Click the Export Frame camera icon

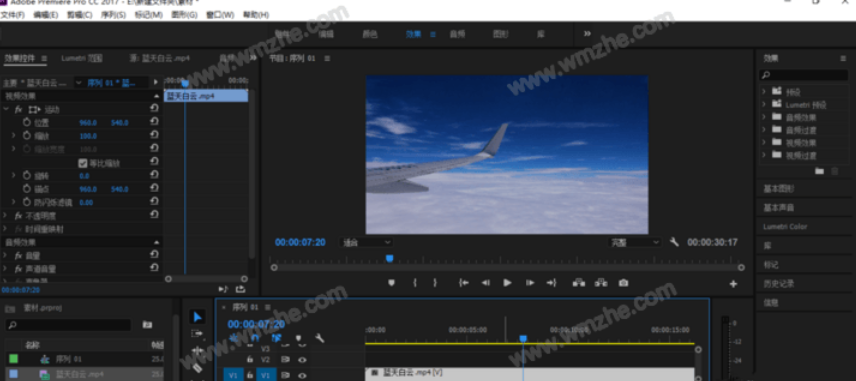[623, 283]
